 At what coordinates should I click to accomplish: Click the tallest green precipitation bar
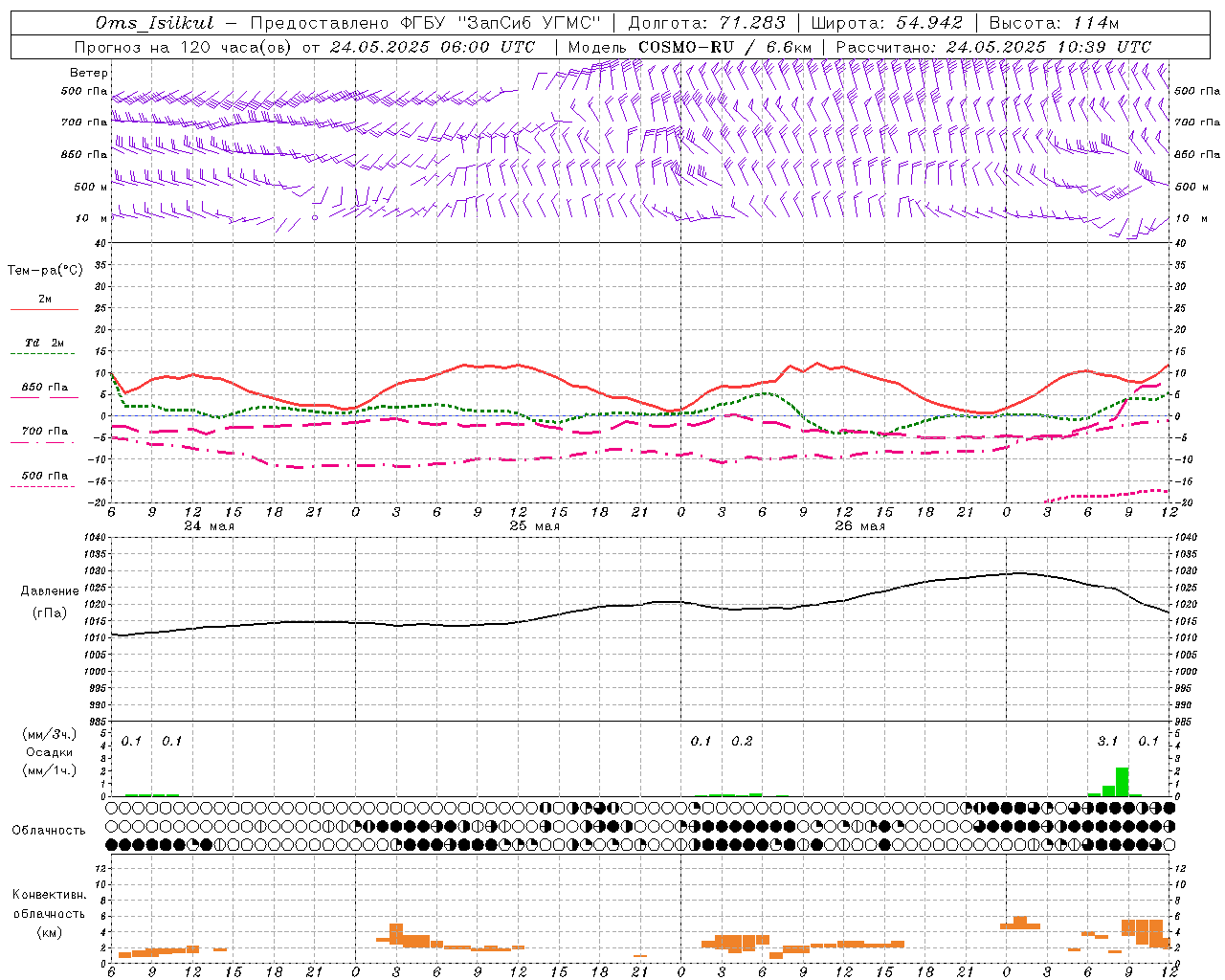coord(1122,781)
